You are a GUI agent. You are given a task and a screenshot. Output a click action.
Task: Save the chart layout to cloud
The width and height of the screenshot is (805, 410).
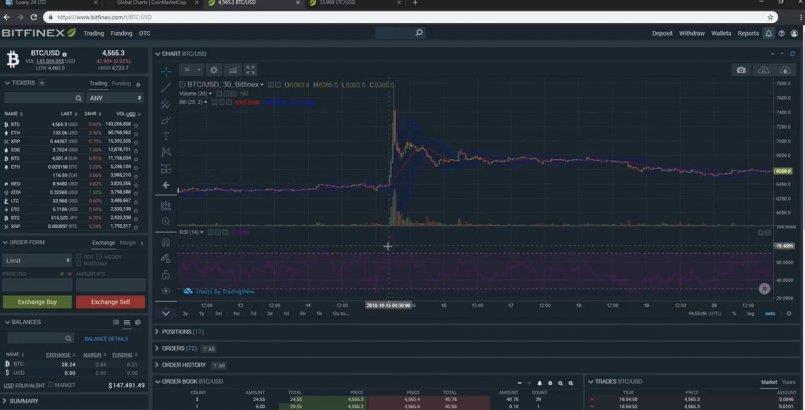(x=785, y=70)
